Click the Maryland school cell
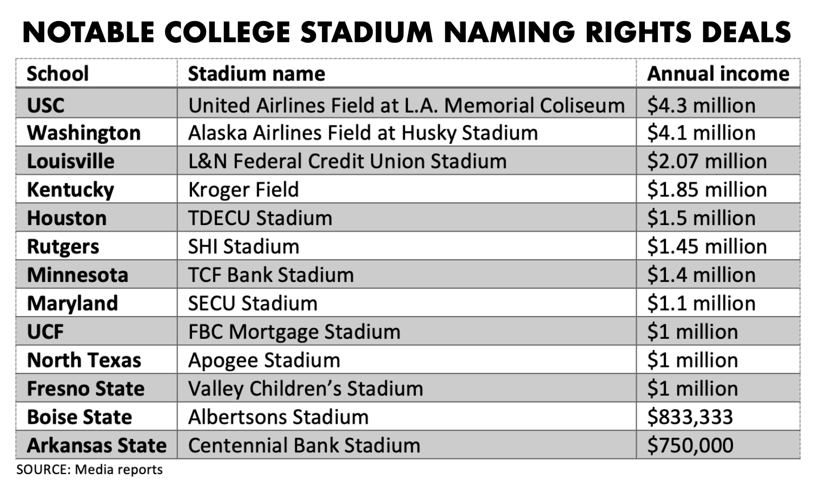The width and height of the screenshot is (832, 500). [x=72, y=303]
